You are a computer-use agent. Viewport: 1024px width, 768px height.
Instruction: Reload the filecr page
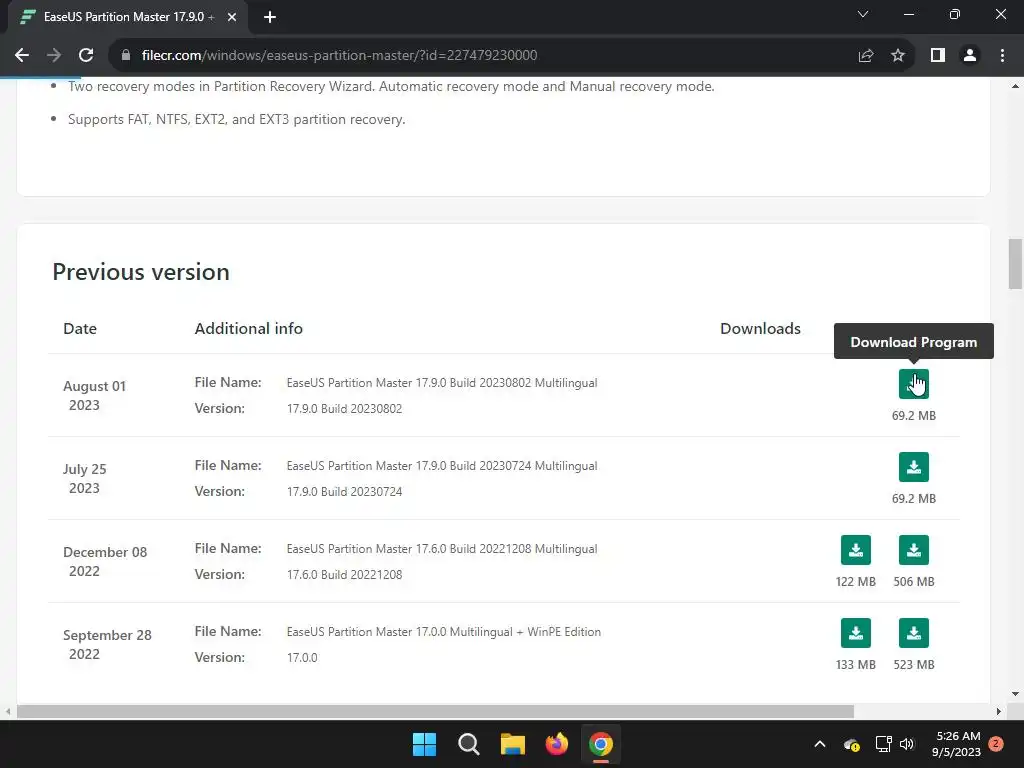coord(86,56)
